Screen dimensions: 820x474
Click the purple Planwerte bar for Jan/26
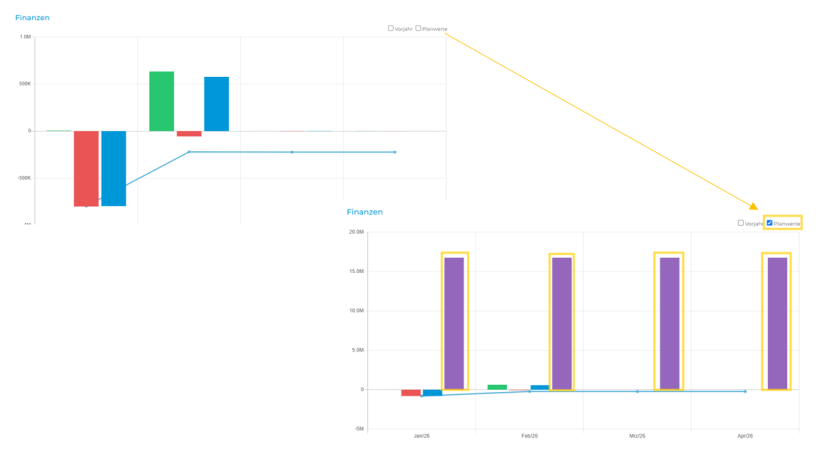point(454,323)
